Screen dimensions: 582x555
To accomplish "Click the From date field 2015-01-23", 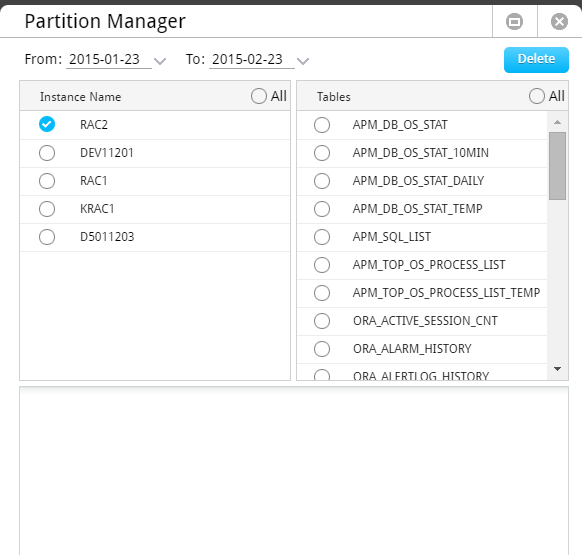I will point(109,59).
